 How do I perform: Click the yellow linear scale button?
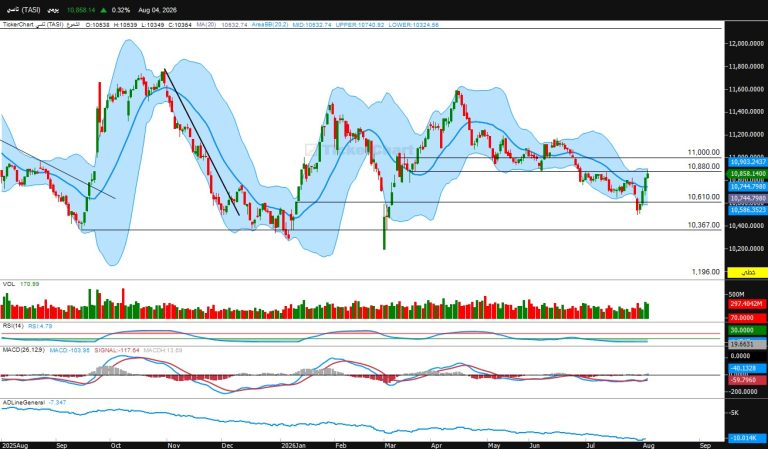pyautogui.click(x=747, y=273)
